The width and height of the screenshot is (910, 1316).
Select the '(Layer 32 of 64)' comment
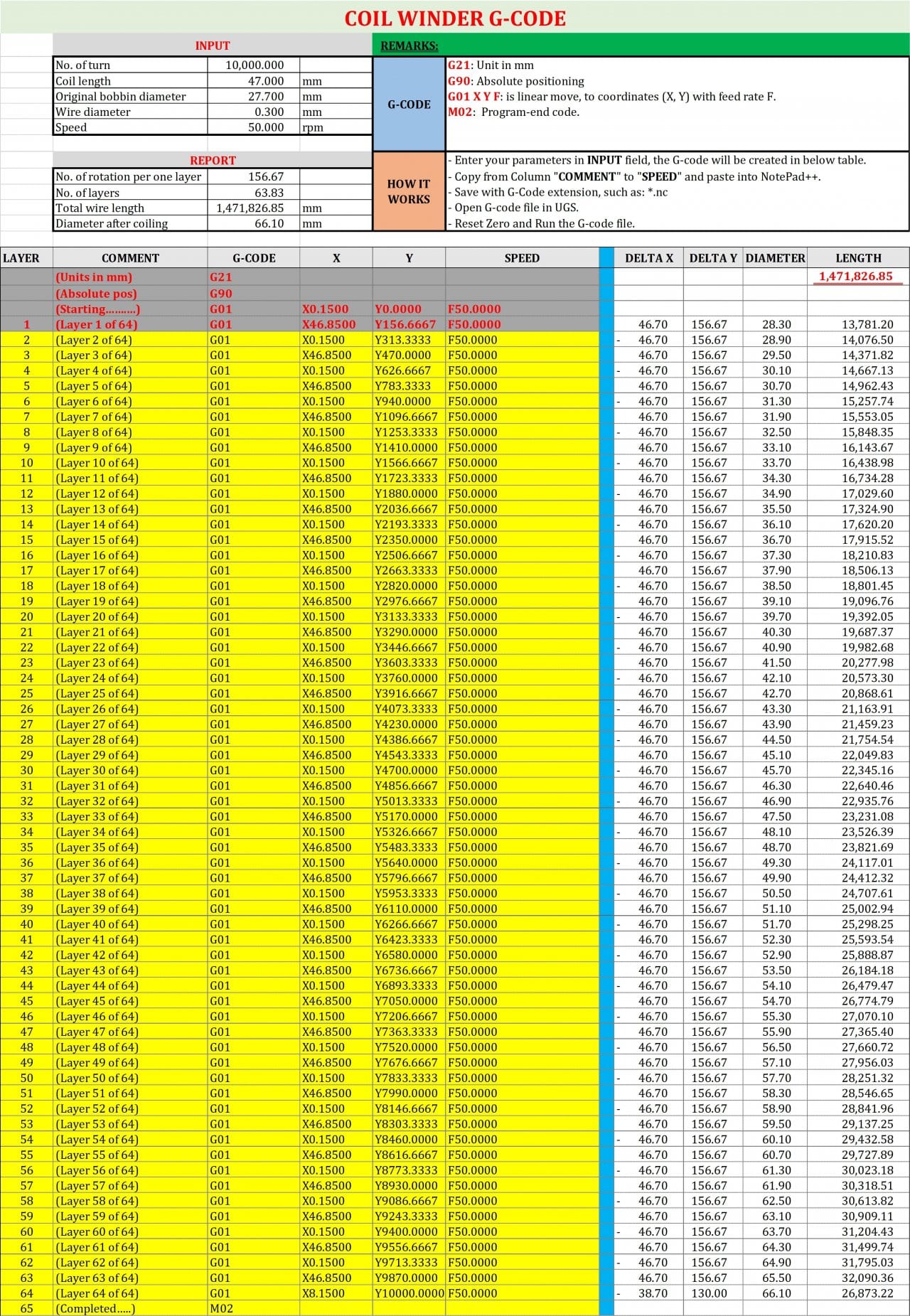click(130, 801)
